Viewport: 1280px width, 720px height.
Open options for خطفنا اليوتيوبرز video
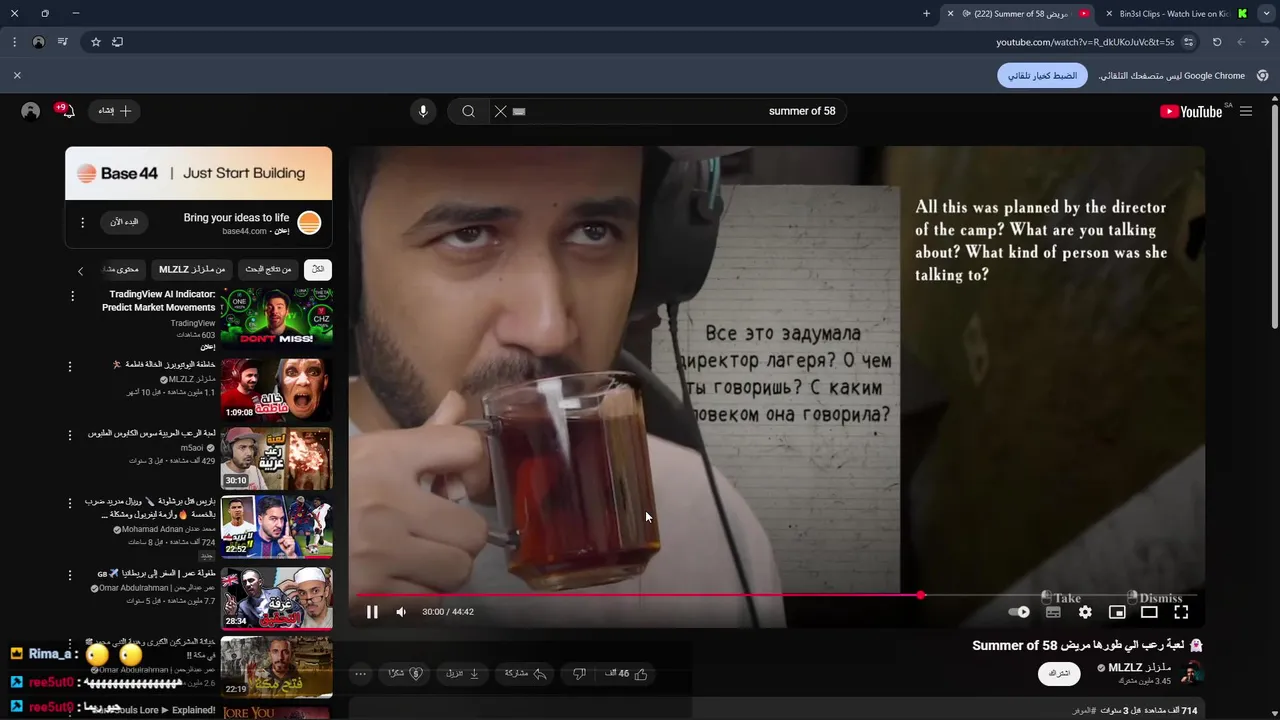point(70,367)
